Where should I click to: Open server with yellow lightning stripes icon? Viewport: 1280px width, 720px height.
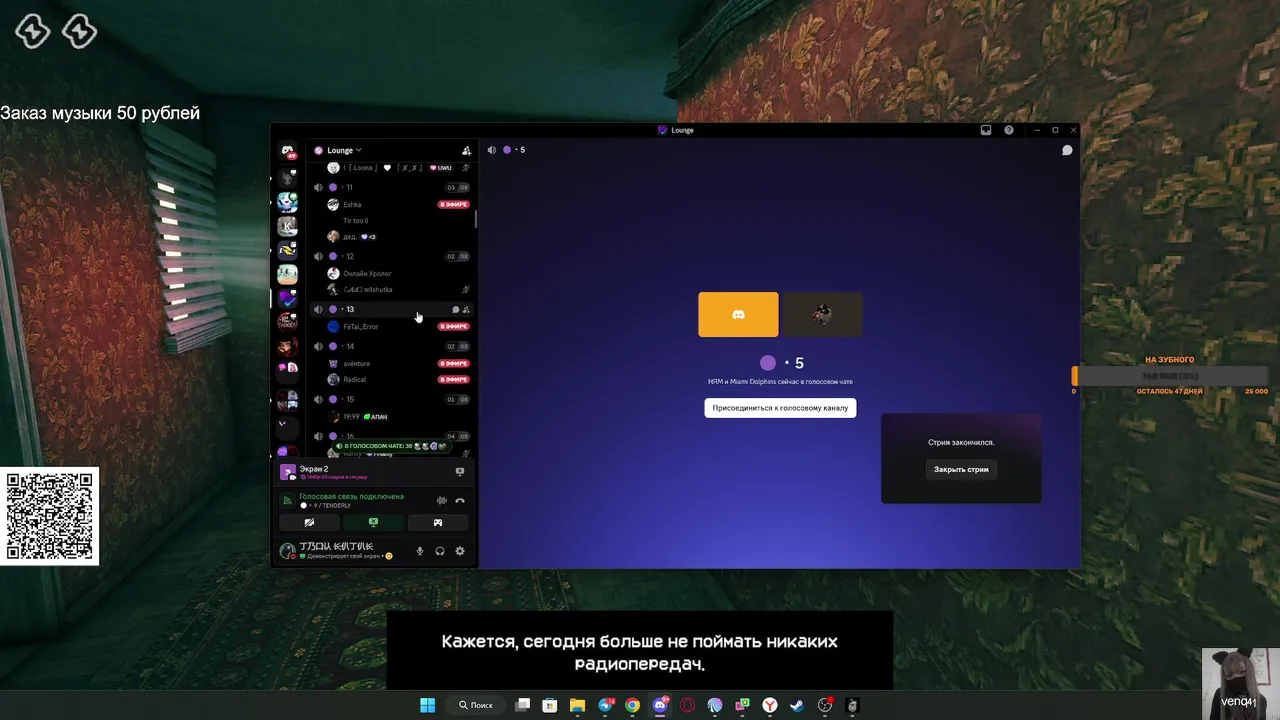click(x=287, y=250)
